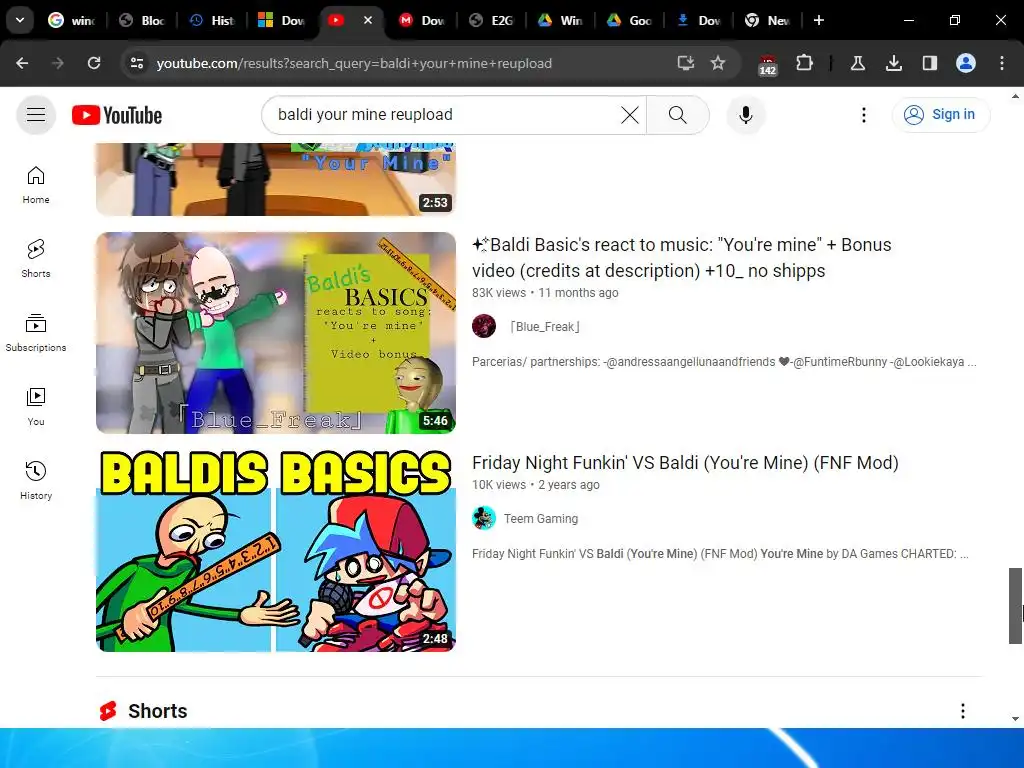Open Subscriptions in the left sidebar
Viewport: 1024px width, 768px height.
click(36, 332)
